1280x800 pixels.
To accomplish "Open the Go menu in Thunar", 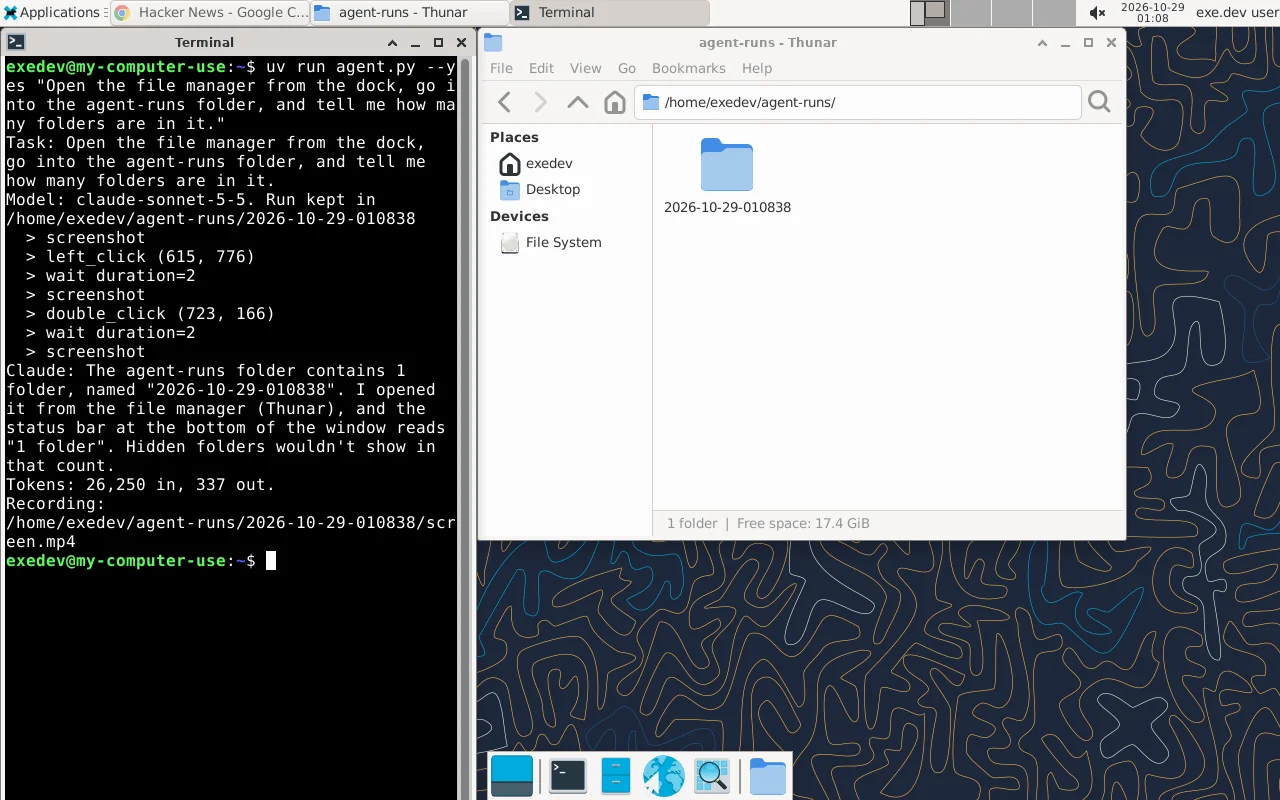I will (627, 68).
